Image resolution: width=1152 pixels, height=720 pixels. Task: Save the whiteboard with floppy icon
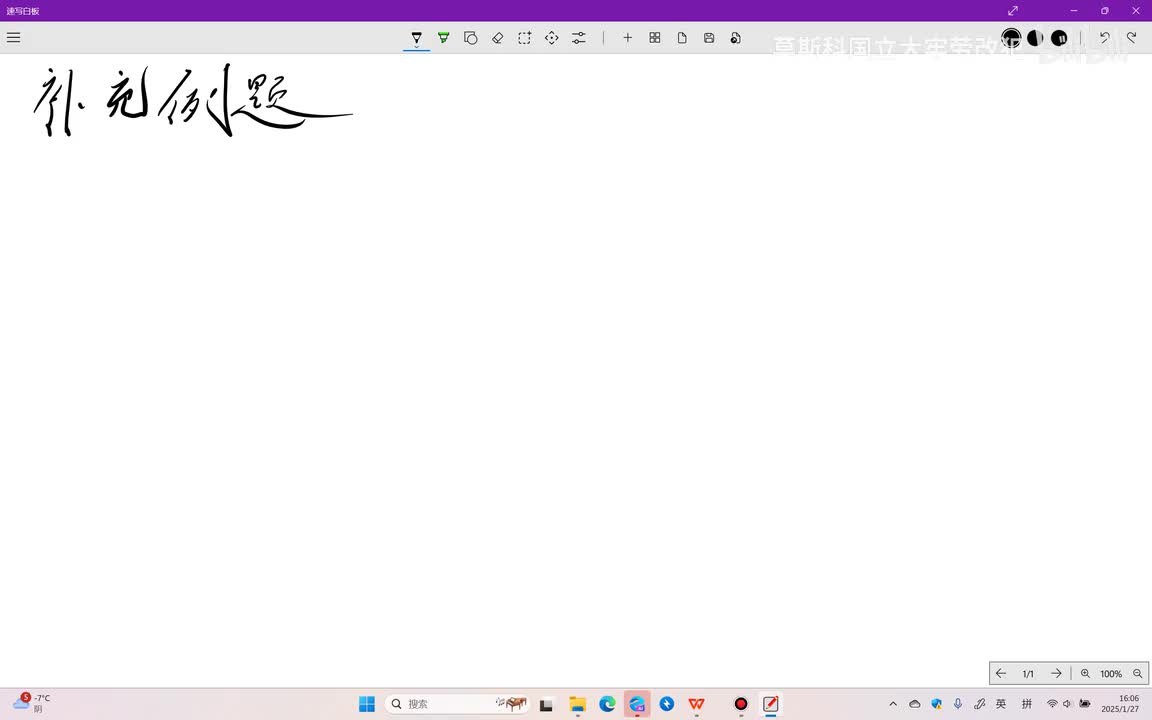point(709,37)
